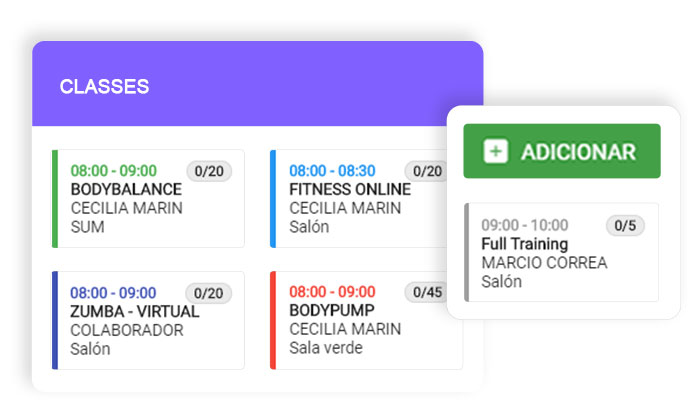Screen dimensions: 696x405
Task: Click the 0/5 badge on Full Training
Action: click(x=625, y=226)
